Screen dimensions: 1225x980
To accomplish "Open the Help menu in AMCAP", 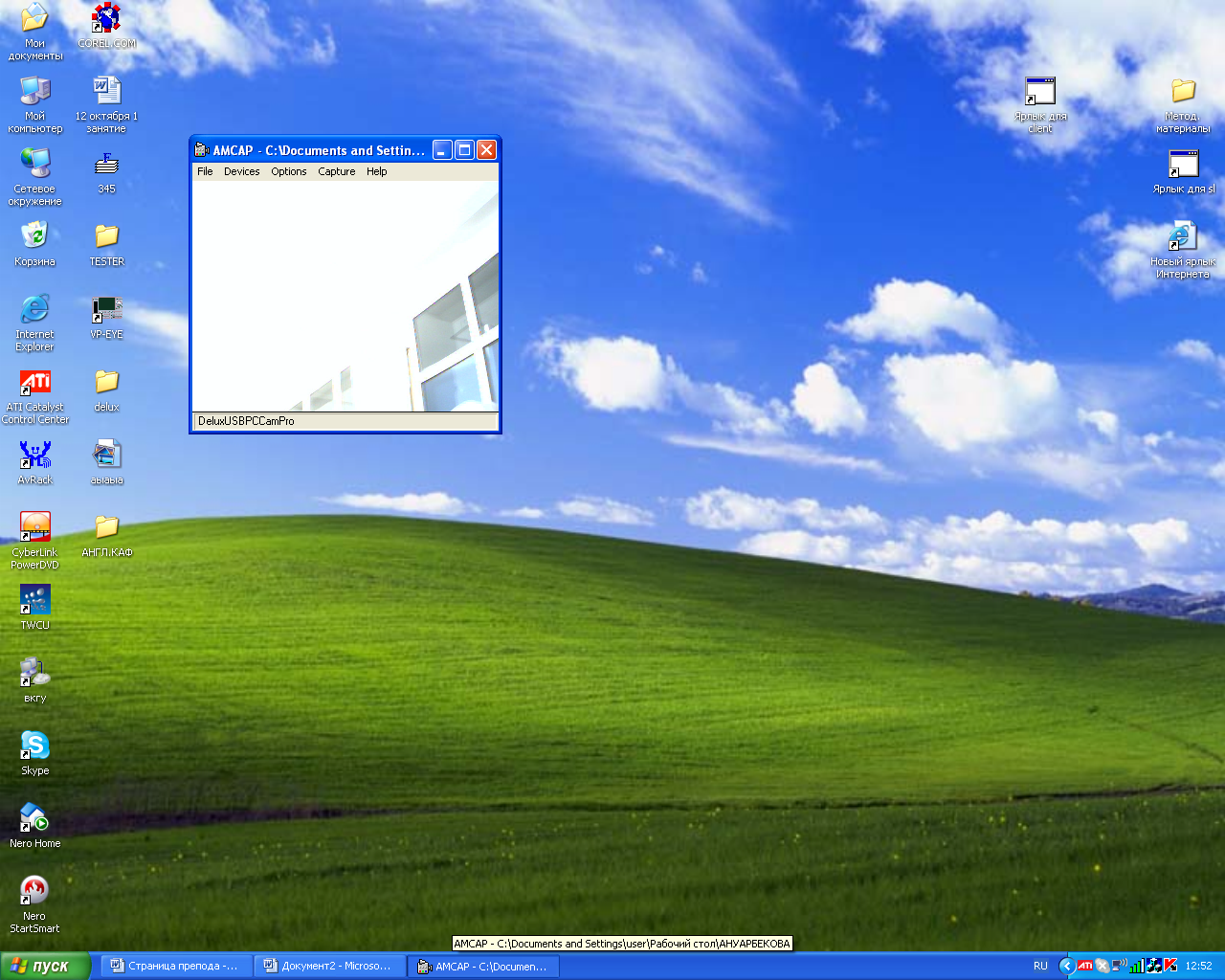I will point(376,171).
